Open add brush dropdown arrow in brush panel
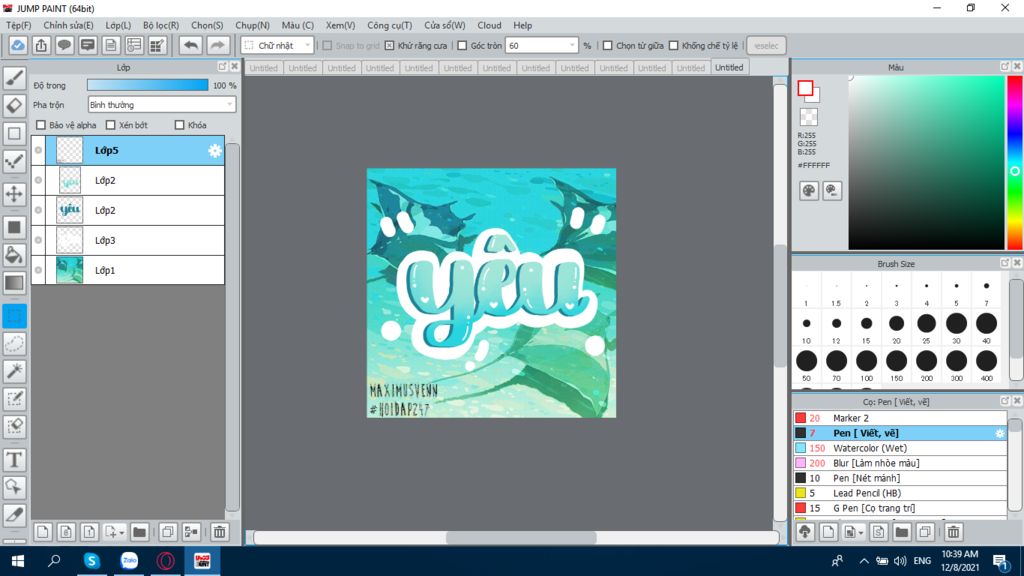 [861, 533]
